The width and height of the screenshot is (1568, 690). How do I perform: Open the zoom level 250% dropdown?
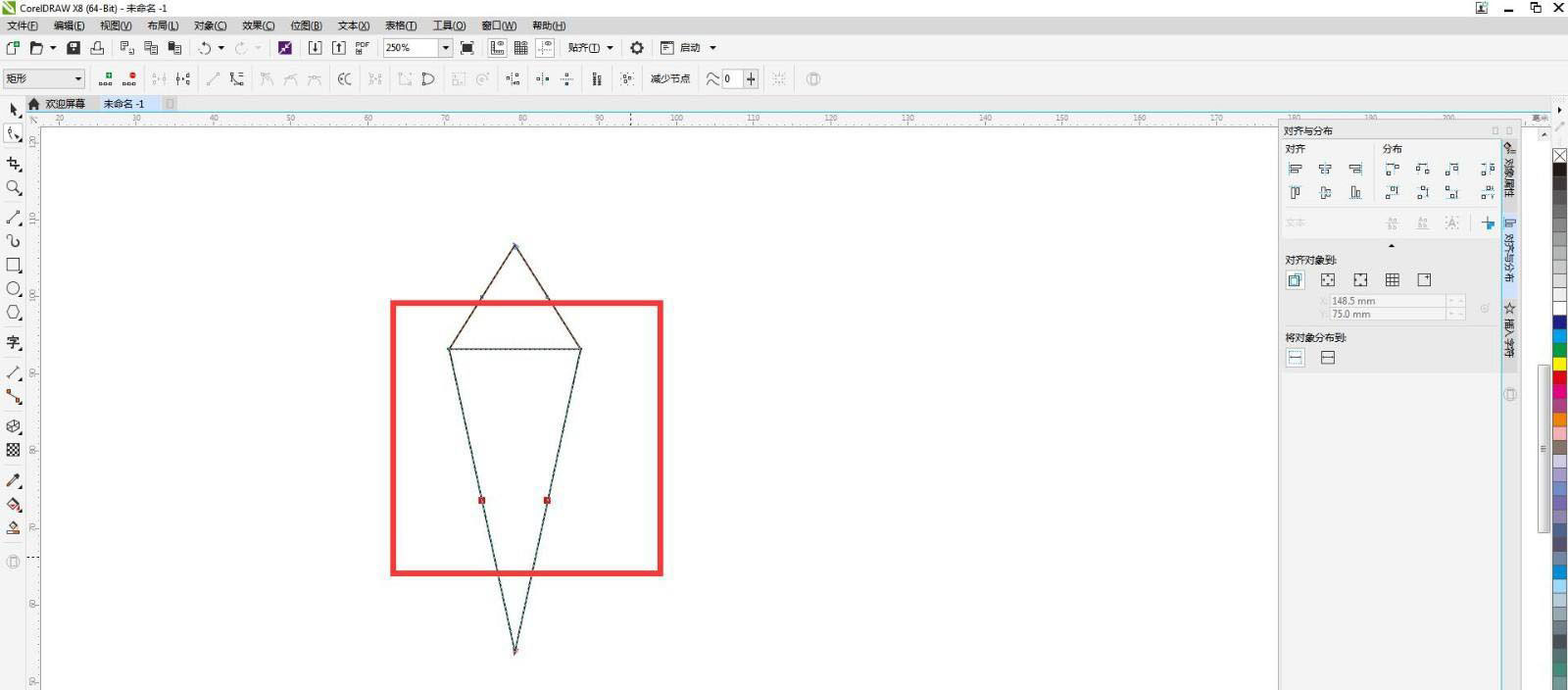coord(445,47)
